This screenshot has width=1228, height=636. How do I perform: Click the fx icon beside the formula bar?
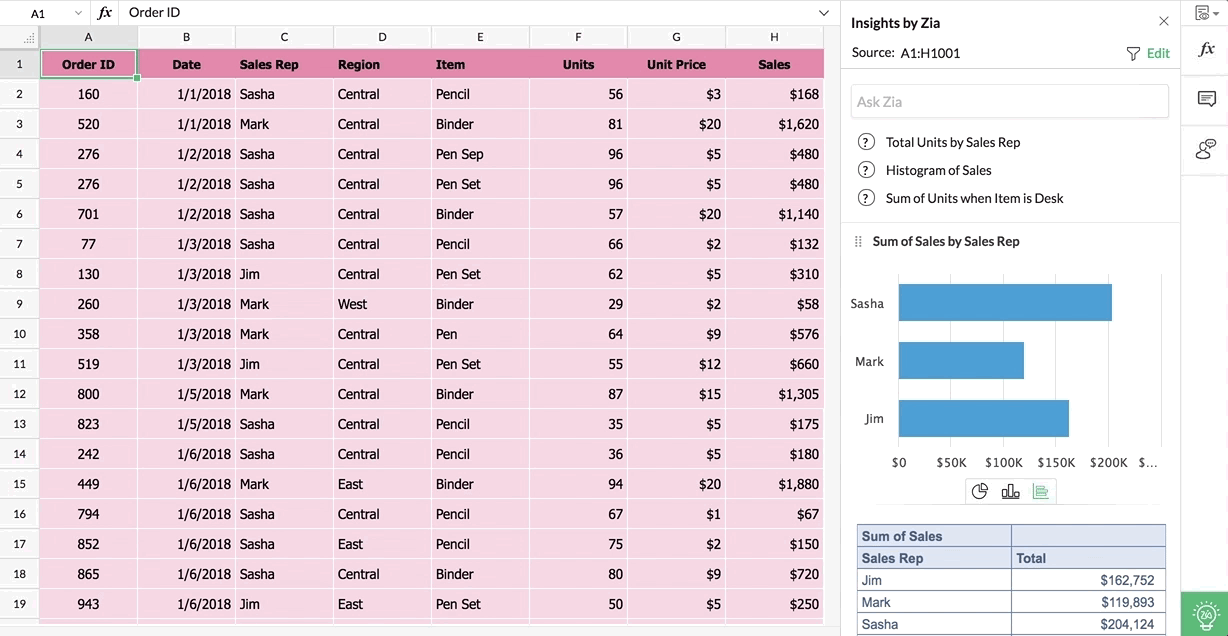(105, 12)
